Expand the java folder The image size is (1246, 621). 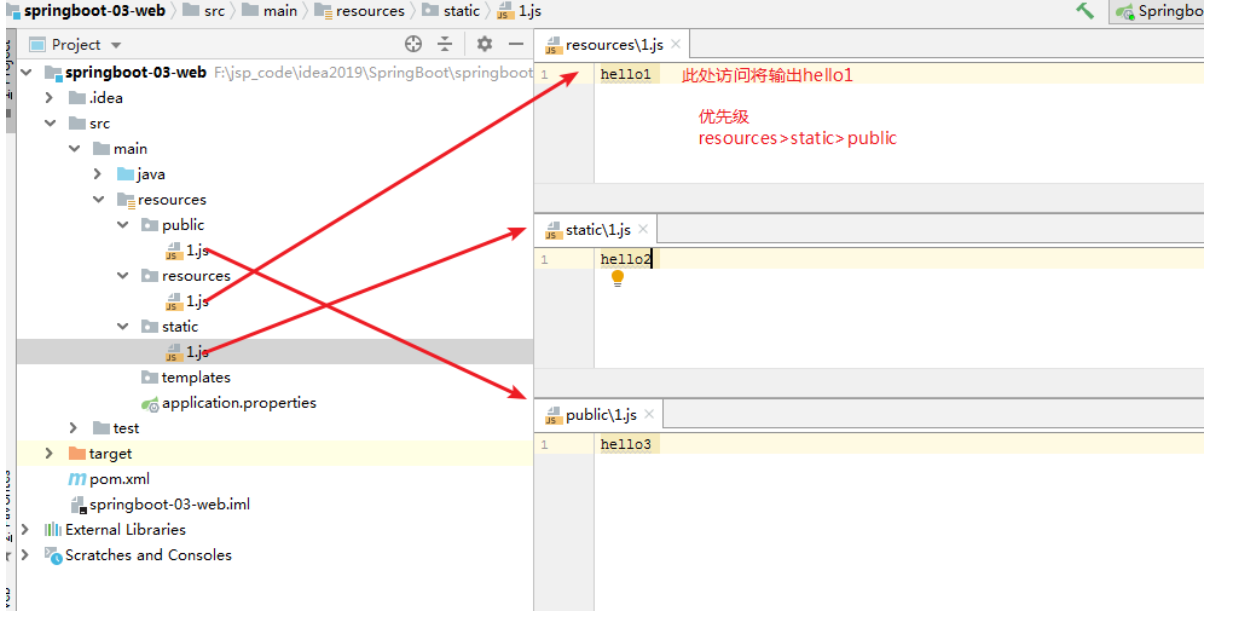tap(98, 174)
